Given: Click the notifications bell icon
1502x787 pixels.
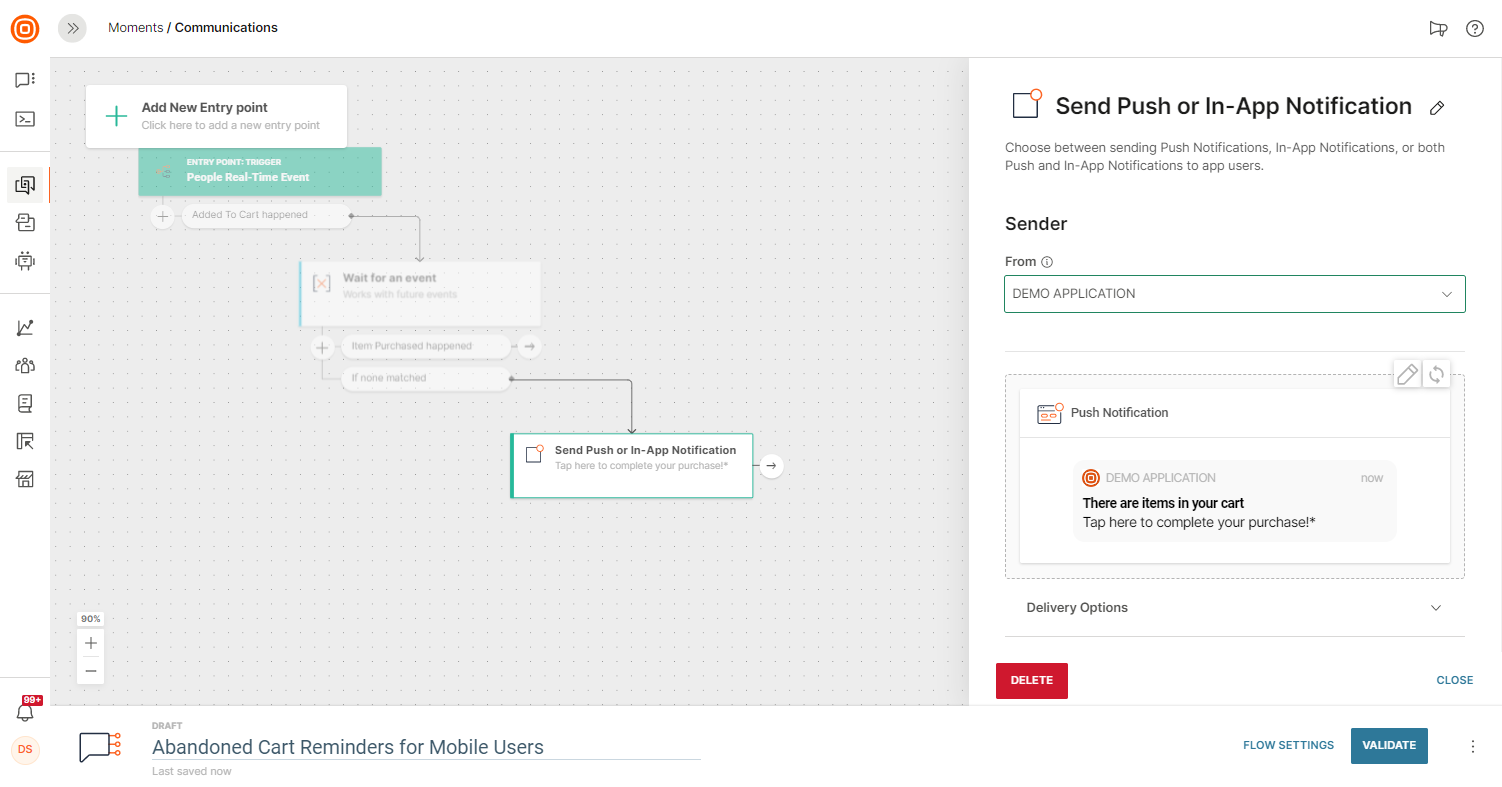Looking at the screenshot, I should pos(25,712).
